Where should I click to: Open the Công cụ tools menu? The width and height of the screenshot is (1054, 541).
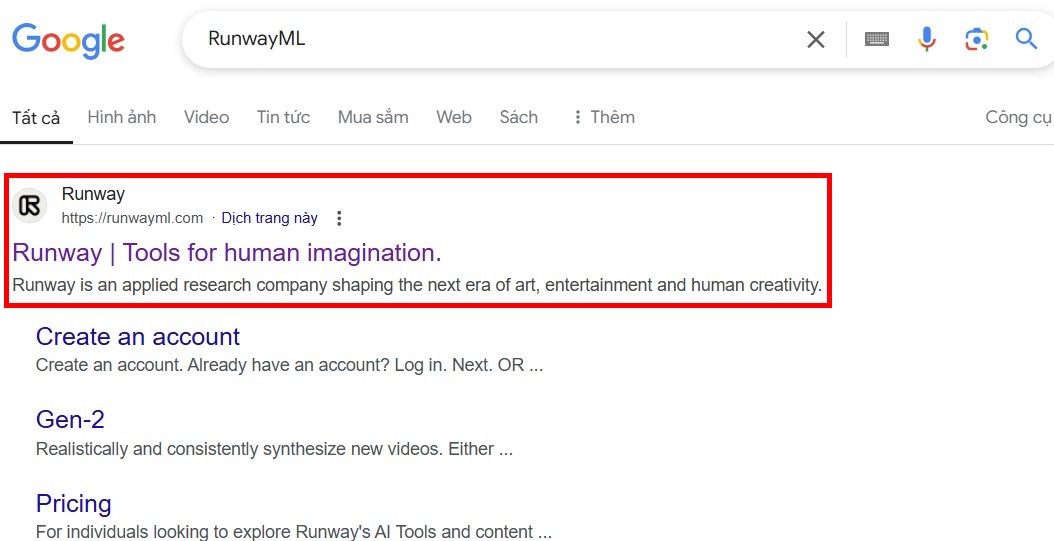click(x=1018, y=118)
